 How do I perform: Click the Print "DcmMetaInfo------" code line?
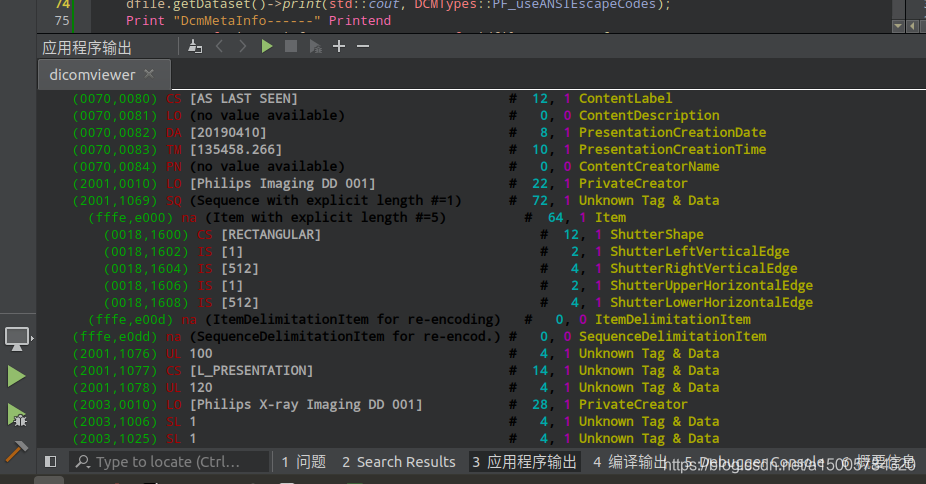click(258, 21)
